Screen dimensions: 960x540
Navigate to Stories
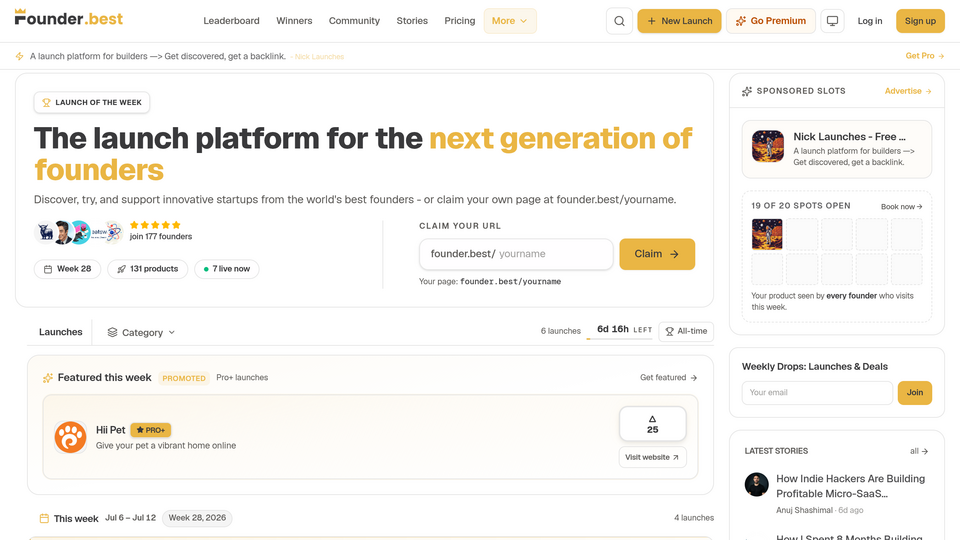point(412,21)
